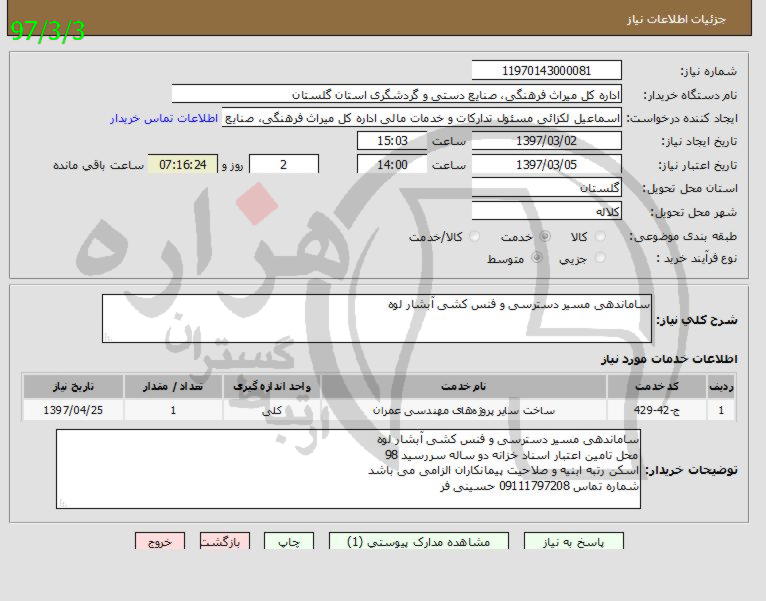Click the need number field 11970143000081

547,70
